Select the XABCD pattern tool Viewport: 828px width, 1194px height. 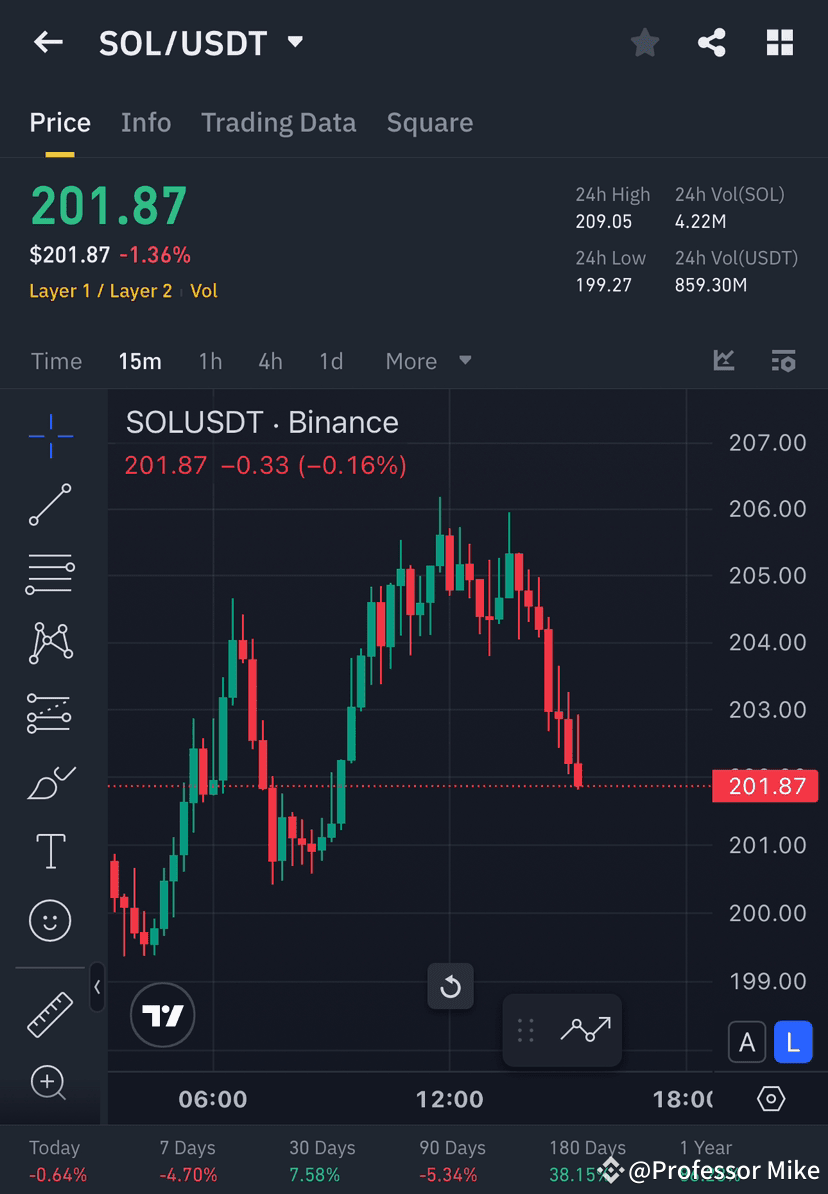pos(50,643)
